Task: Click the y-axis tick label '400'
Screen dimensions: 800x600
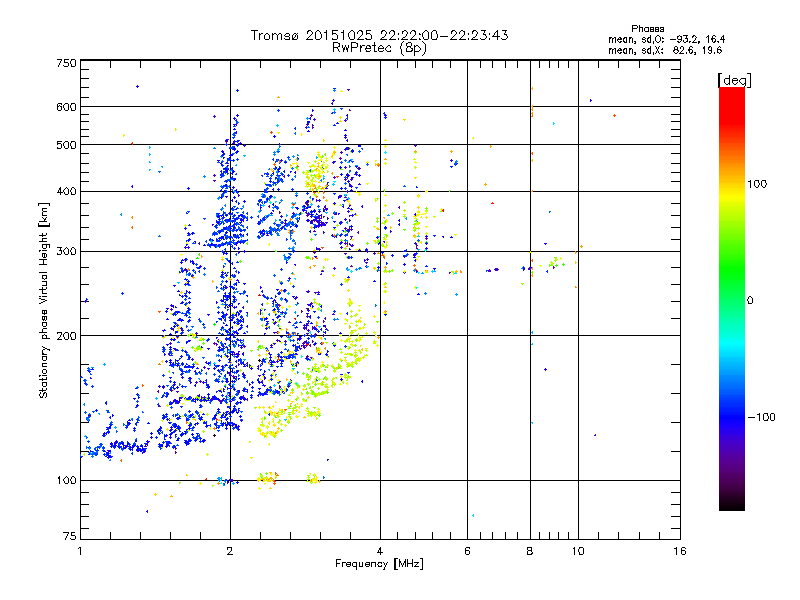Action: click(66, 192)
